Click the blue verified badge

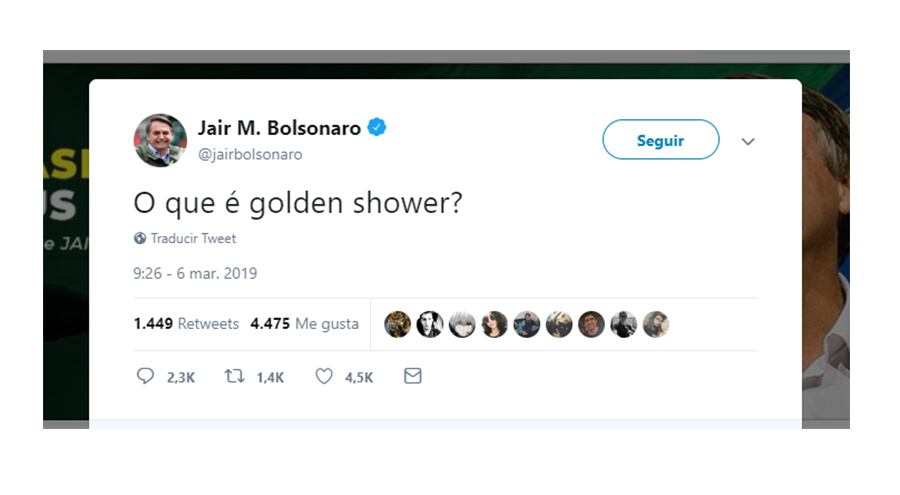[x=377, y=128]
